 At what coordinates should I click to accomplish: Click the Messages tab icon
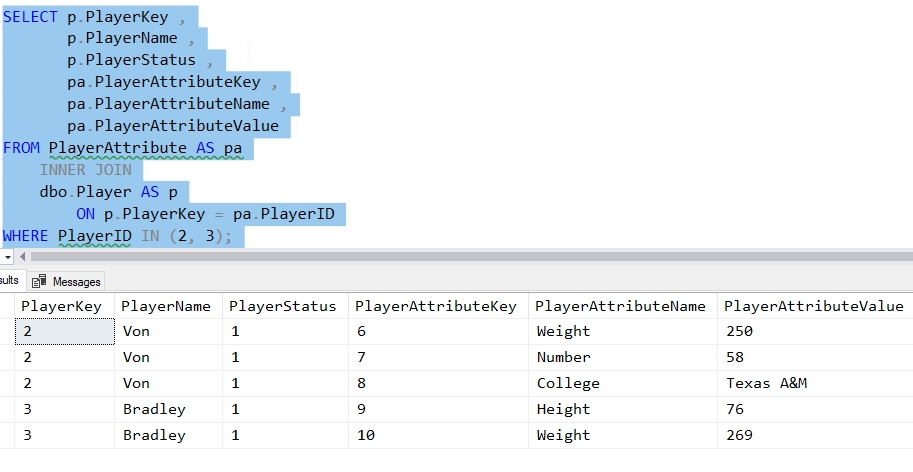(x=39, y=282)
